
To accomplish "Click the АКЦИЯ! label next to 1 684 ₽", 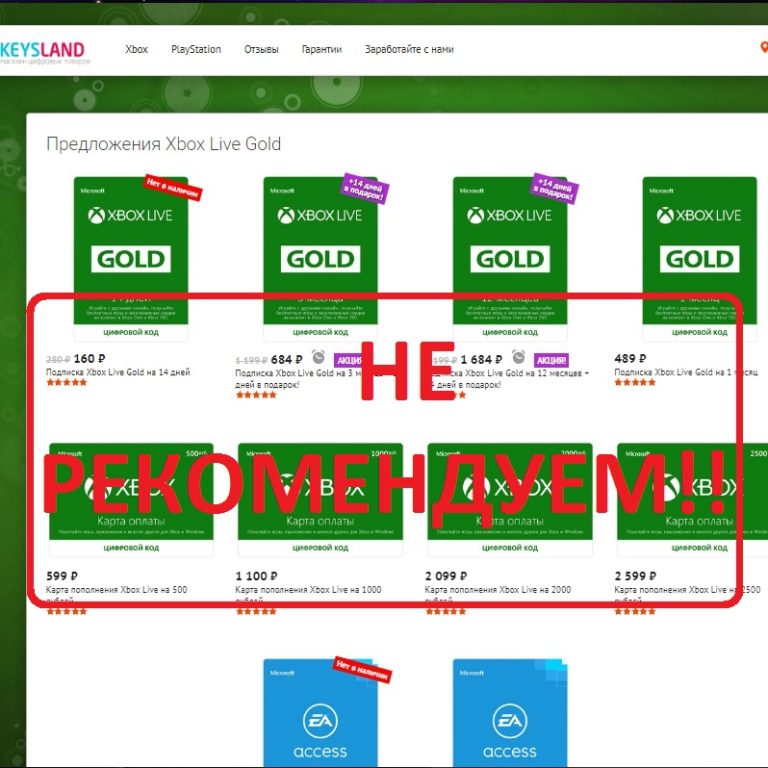I will (551, 360).
